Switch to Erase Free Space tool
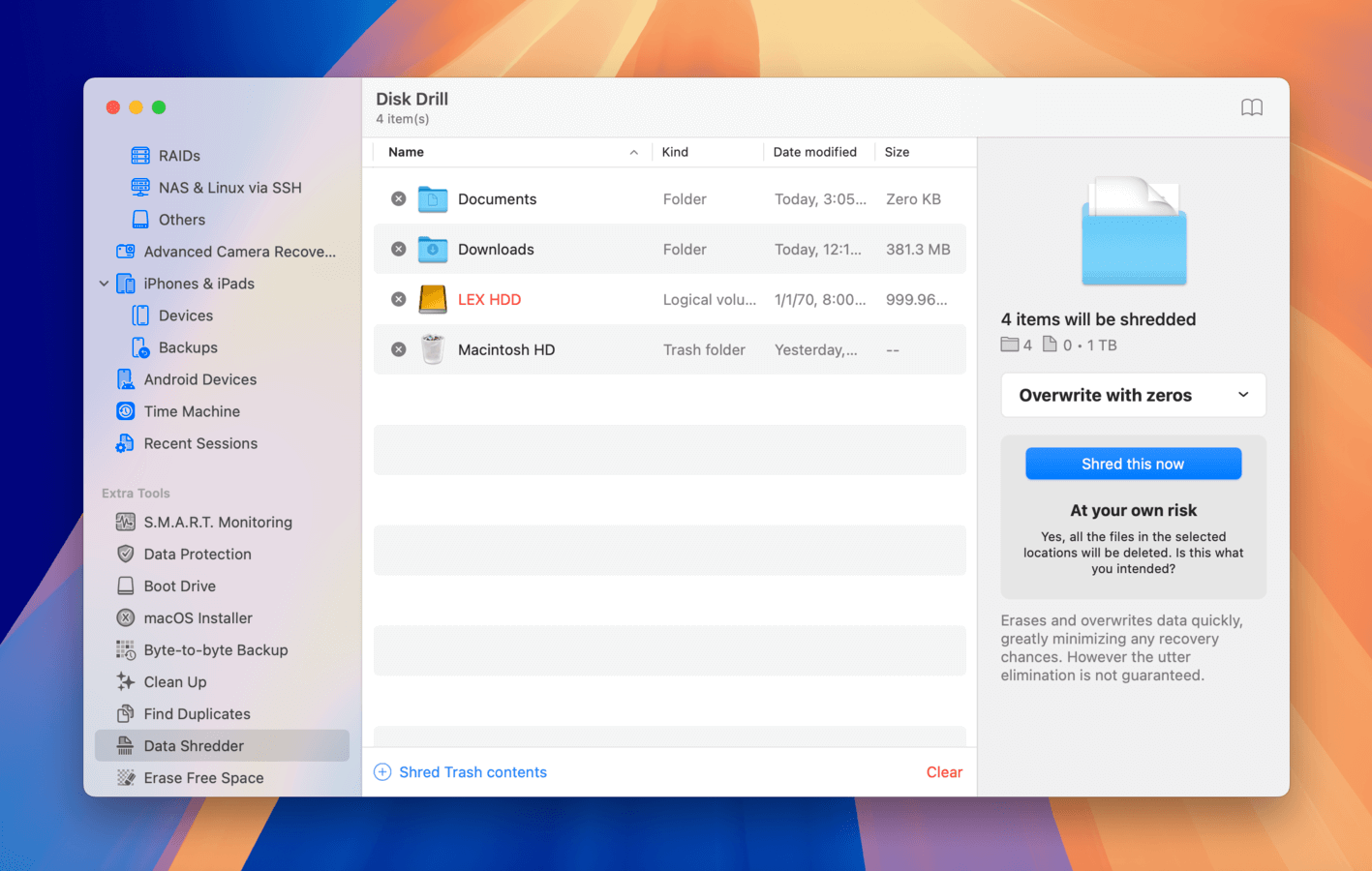Image resolution: width=1372 pixels, height=871 pixels. click(x=203, y=778)
